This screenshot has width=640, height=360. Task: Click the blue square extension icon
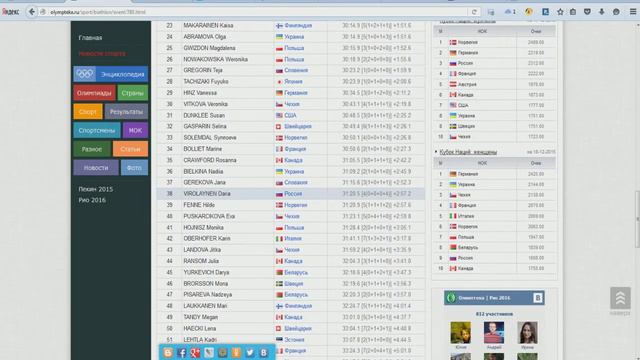pos(545,12)
